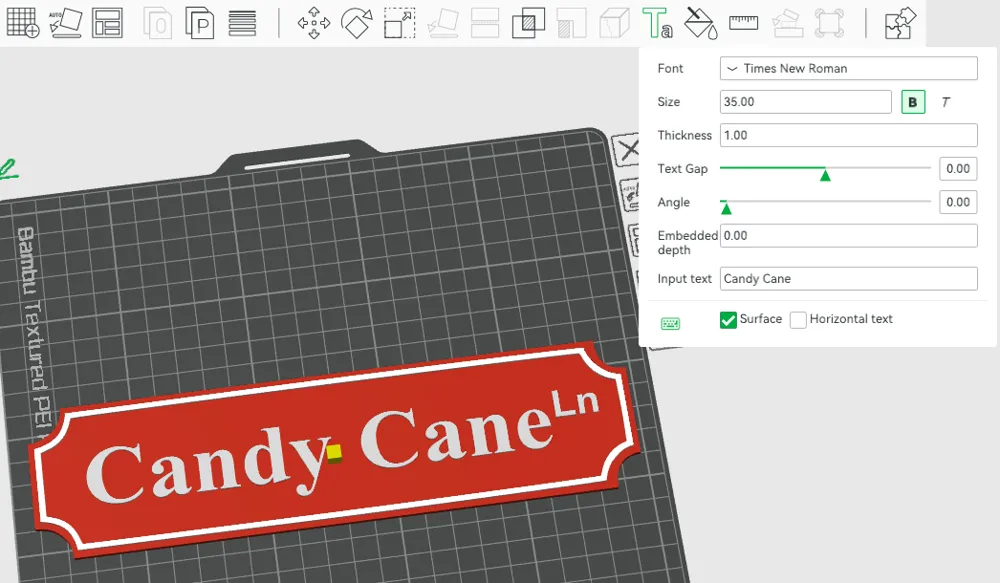
Task: Select the Candy Cane text on the sign
Action: (319, 453)
